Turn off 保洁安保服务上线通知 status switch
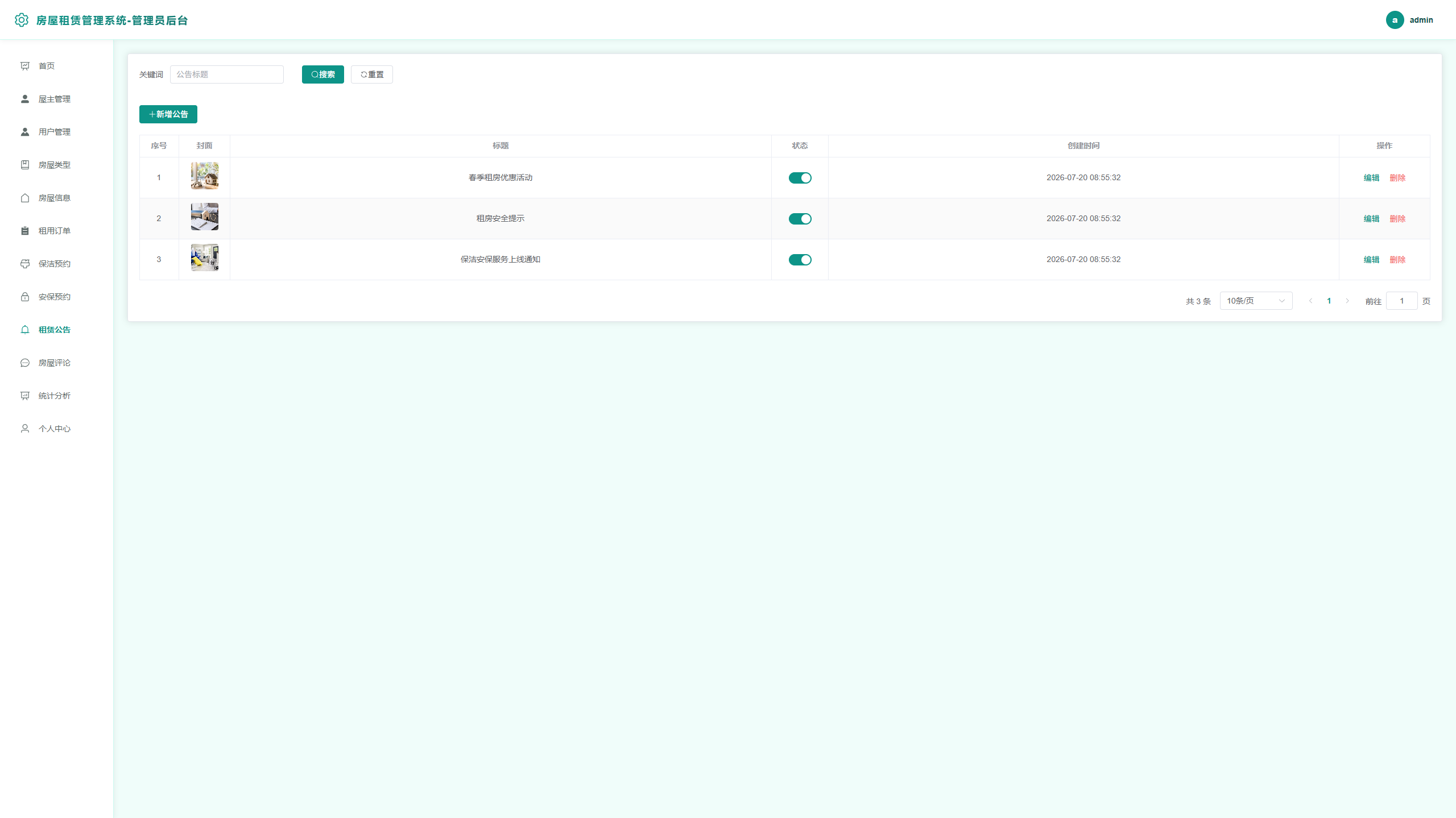The image size is (1456, 818). [x=800, y=260]
